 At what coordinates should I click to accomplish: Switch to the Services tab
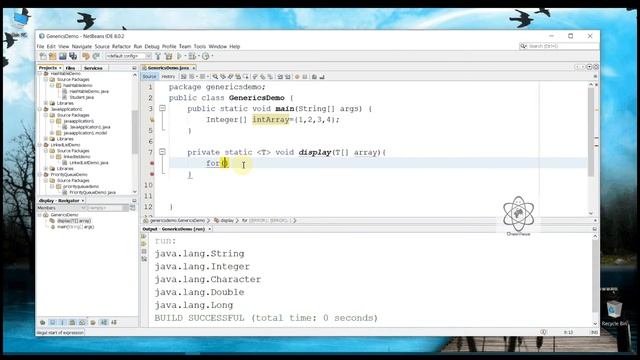coord(93,68)
